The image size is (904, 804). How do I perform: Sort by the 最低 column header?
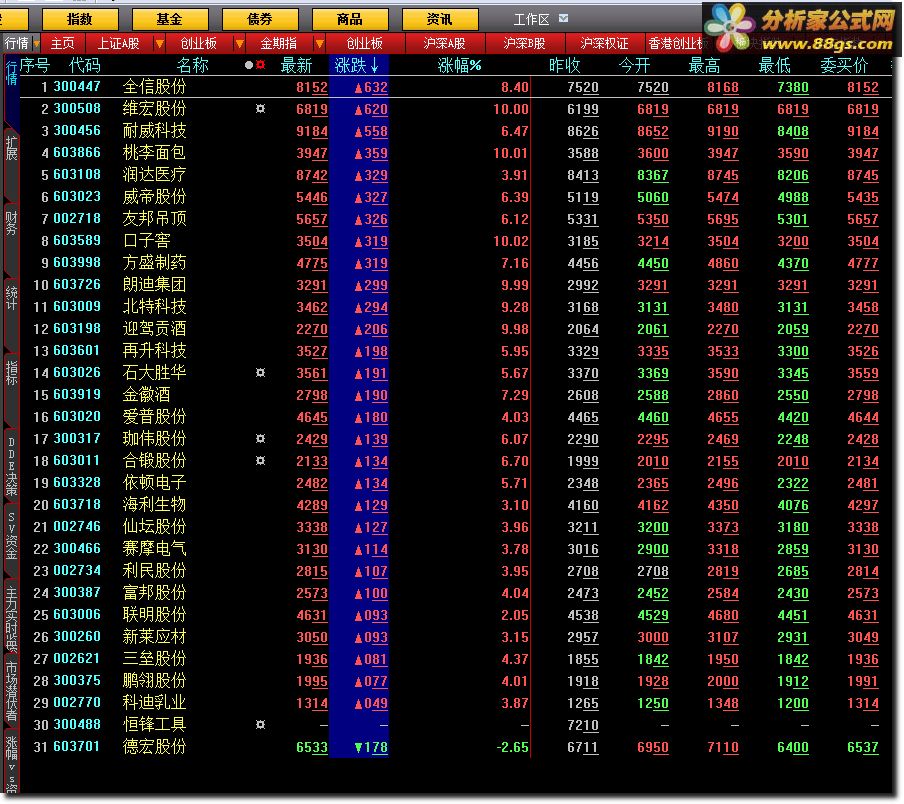(774, 65)
